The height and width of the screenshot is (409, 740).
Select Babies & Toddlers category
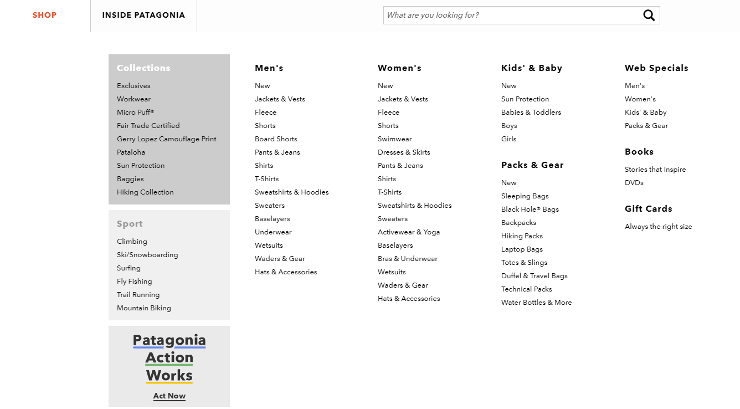(531, 112)
